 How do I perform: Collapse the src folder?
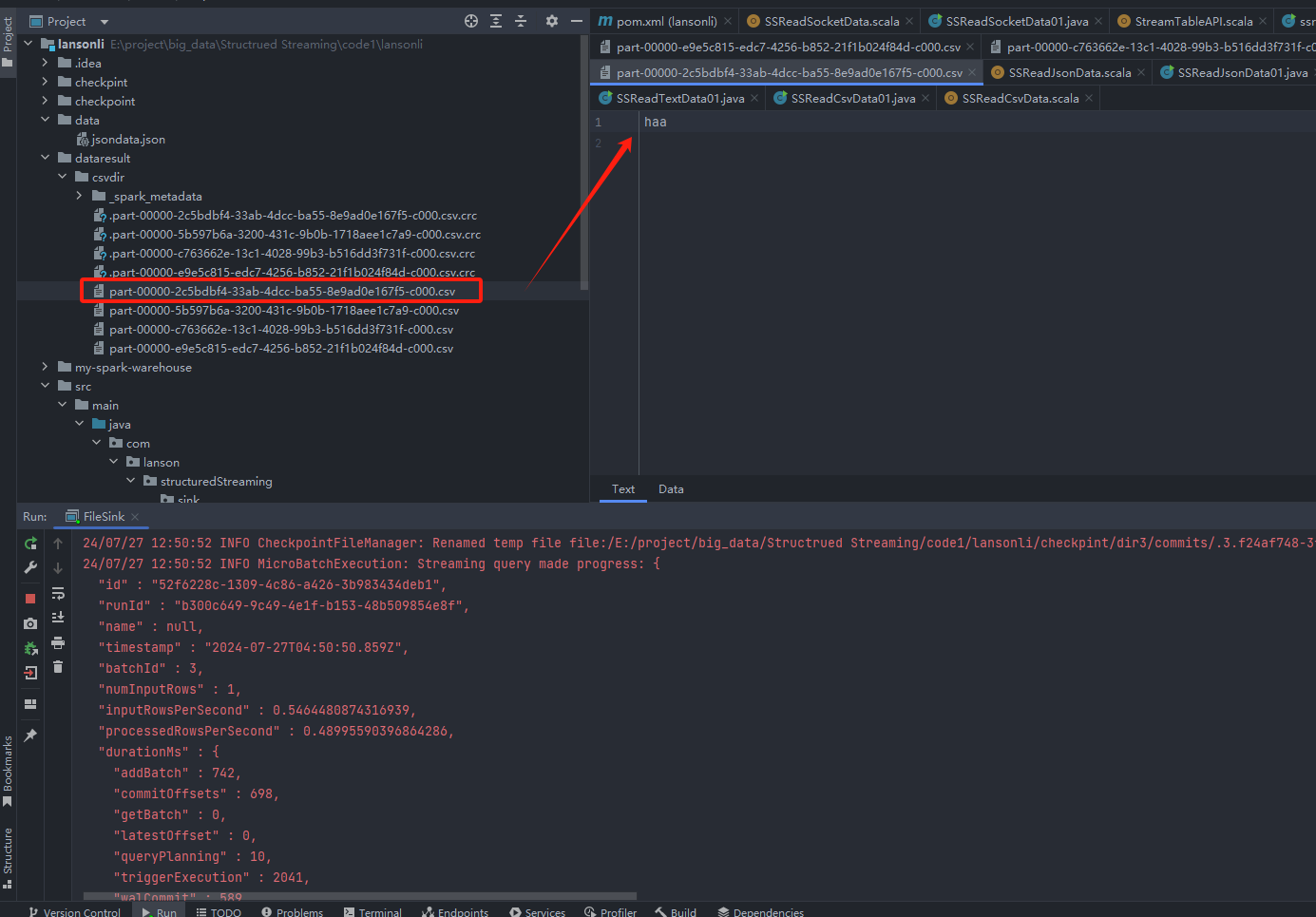point(45,386)
